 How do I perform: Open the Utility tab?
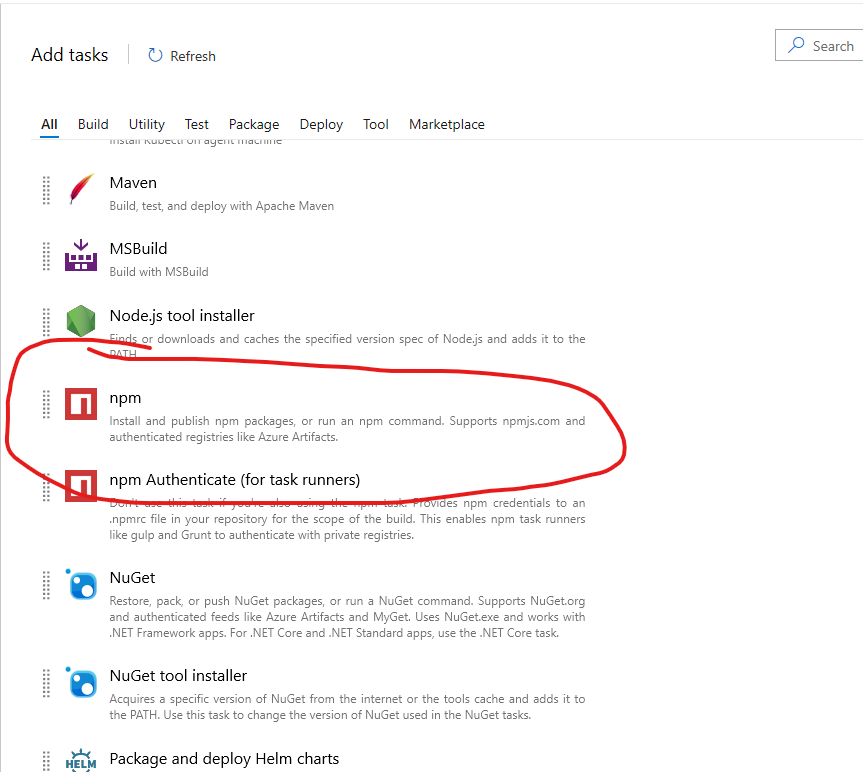click(x=146, y=124)
